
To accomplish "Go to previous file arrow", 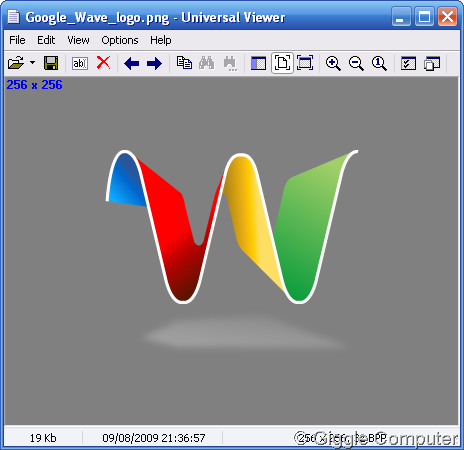I will 132,63.
